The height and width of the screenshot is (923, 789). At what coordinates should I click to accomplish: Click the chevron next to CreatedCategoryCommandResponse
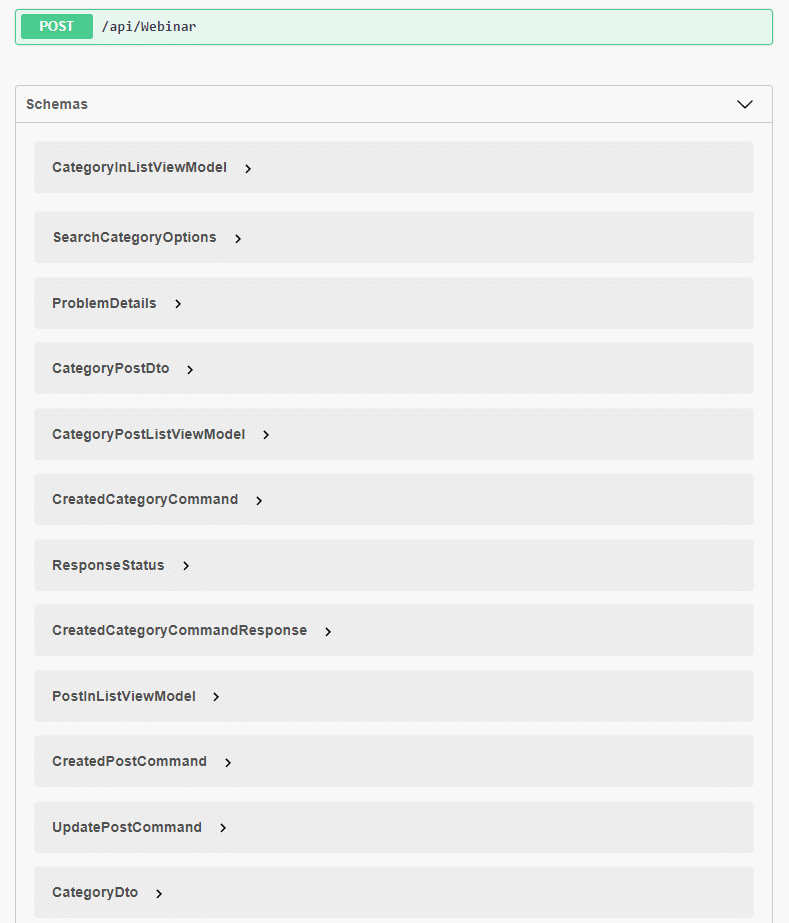pos(327,631)
